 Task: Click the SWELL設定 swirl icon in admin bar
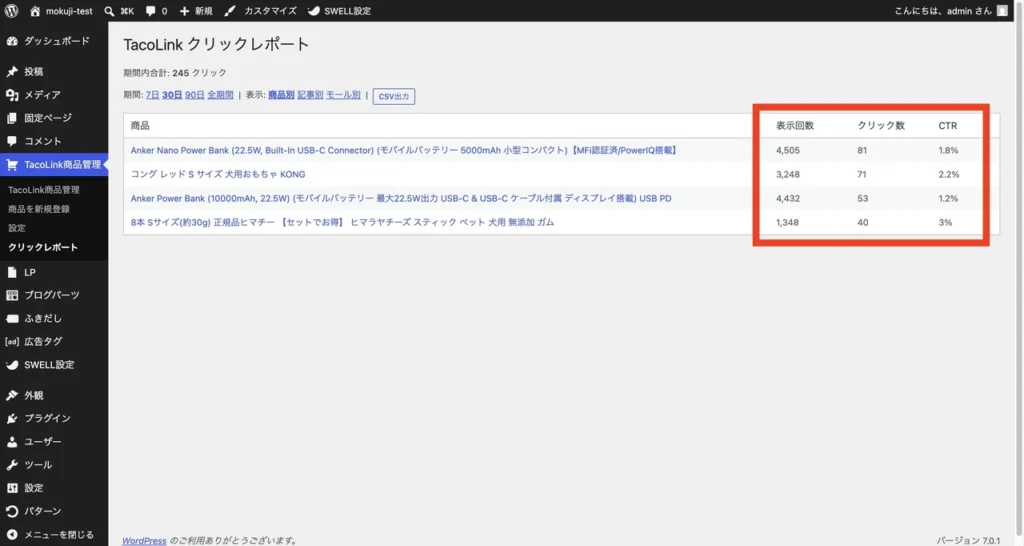(313, 11)
